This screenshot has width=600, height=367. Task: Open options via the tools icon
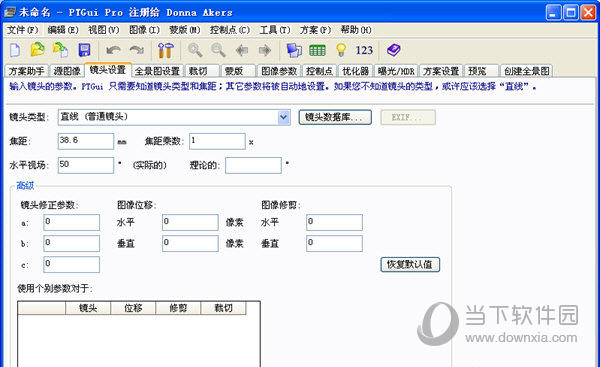pos(166,50)
